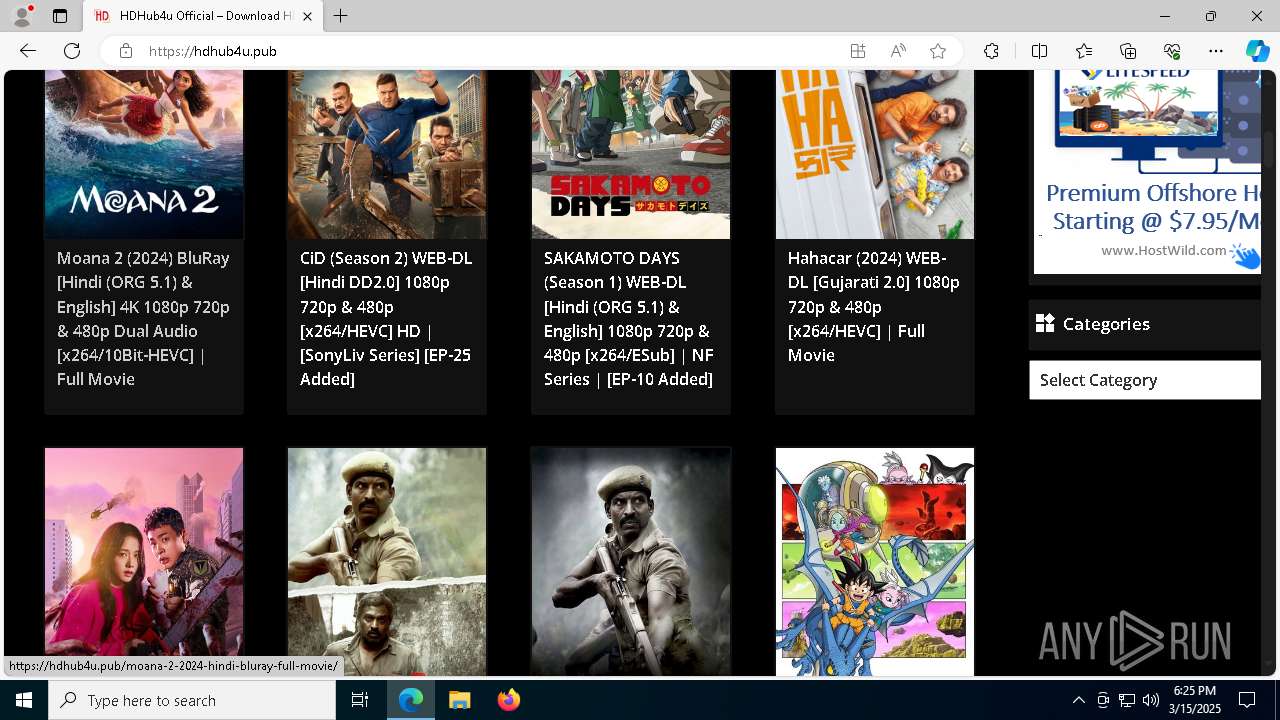Click the address bar URL field
Screen dimensions: 1280x720
click(490, 51)
